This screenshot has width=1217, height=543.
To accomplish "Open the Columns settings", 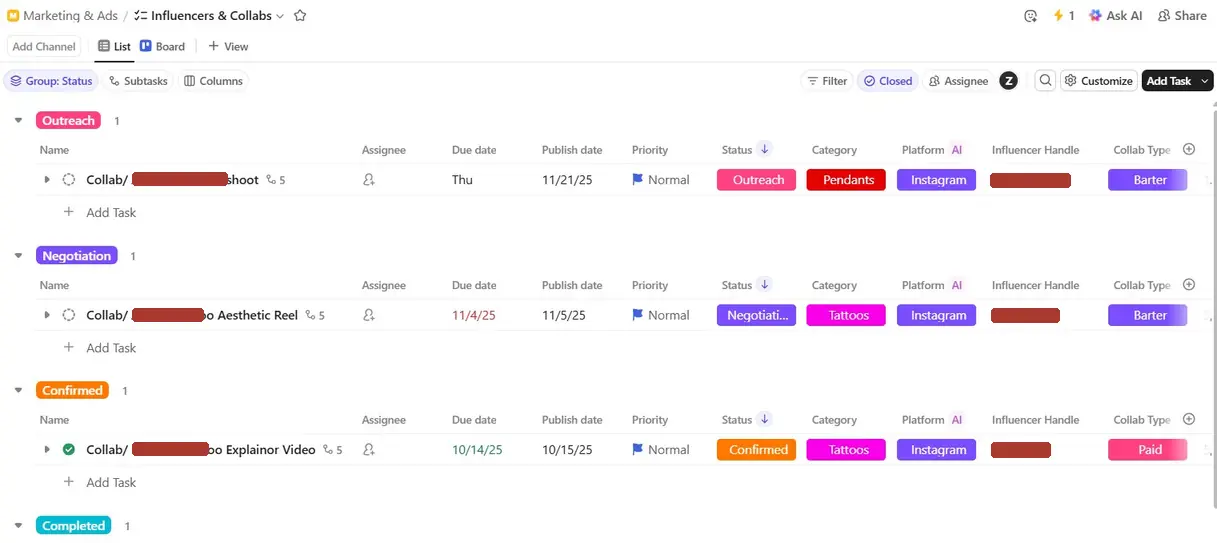I will point(214,81).
